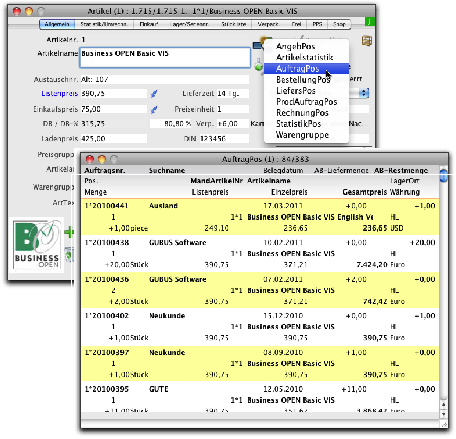Click the AuftragPos scrollbar down arrow
Image resolution: width=456 pixels, height=439 pixels.
coord(443,414)
